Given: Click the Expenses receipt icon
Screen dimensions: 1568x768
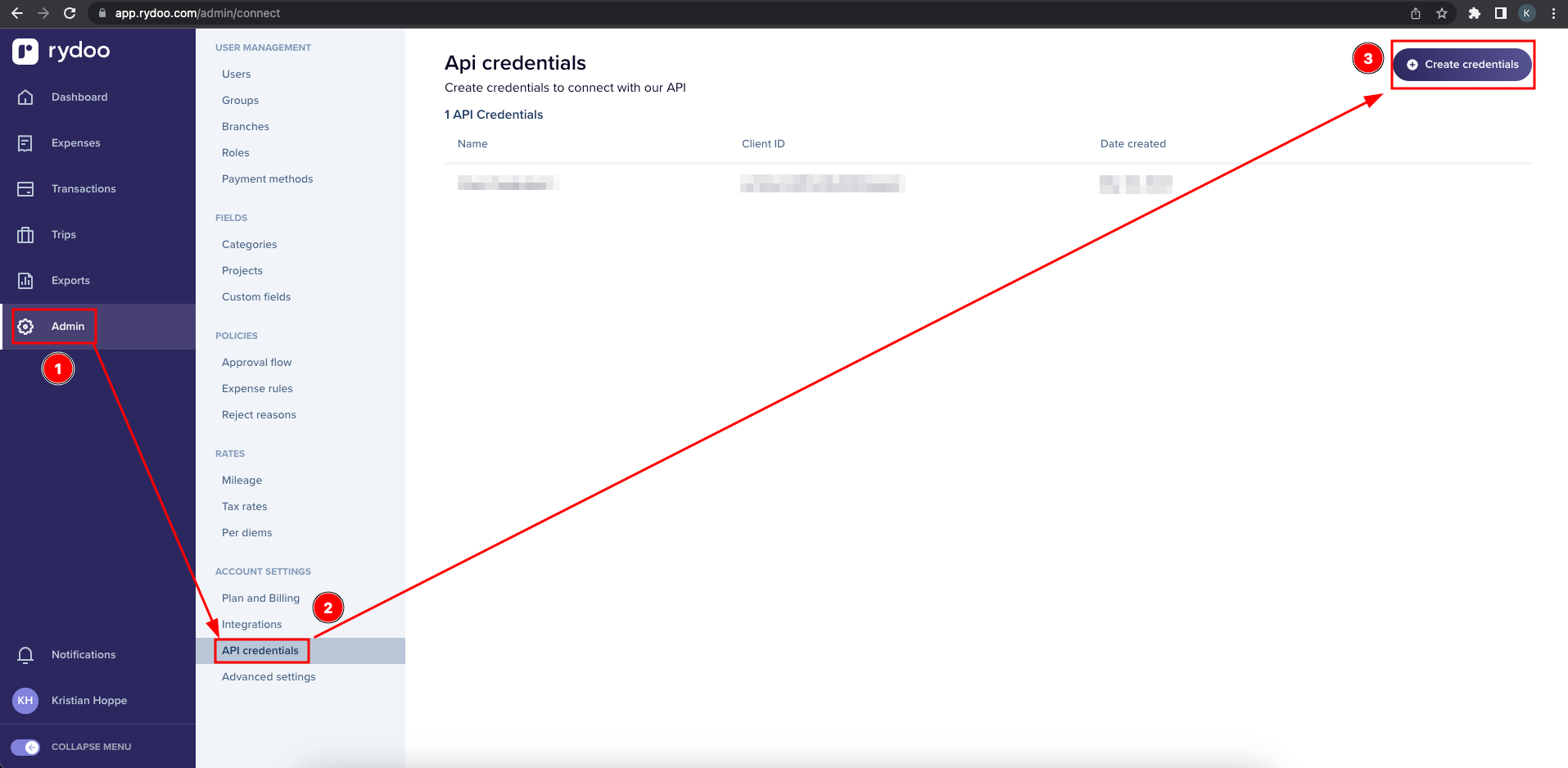Looking at the screenshot, I should tap(25, 143).
